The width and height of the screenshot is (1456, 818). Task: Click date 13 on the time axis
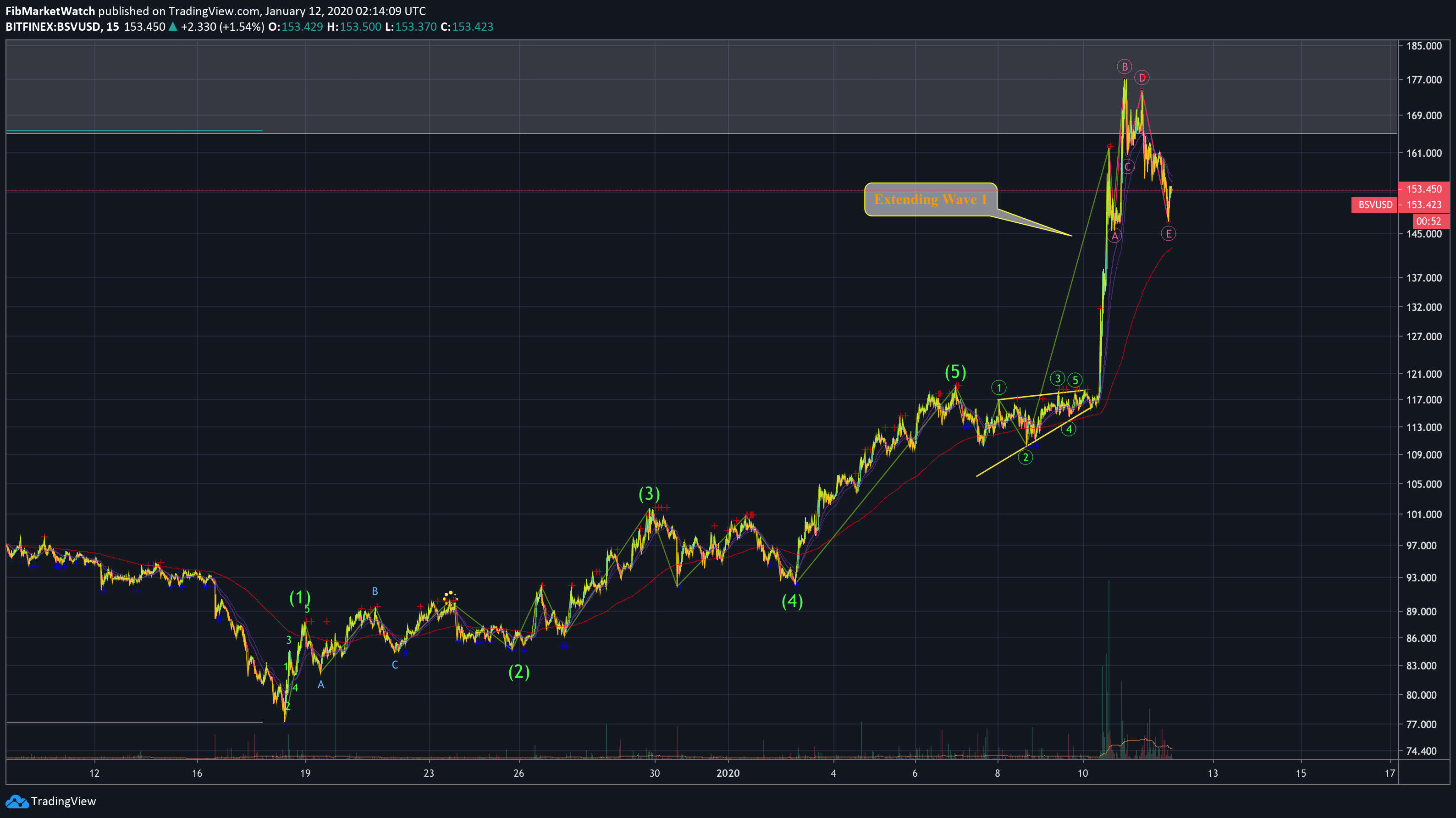(x=1213, y=774)
